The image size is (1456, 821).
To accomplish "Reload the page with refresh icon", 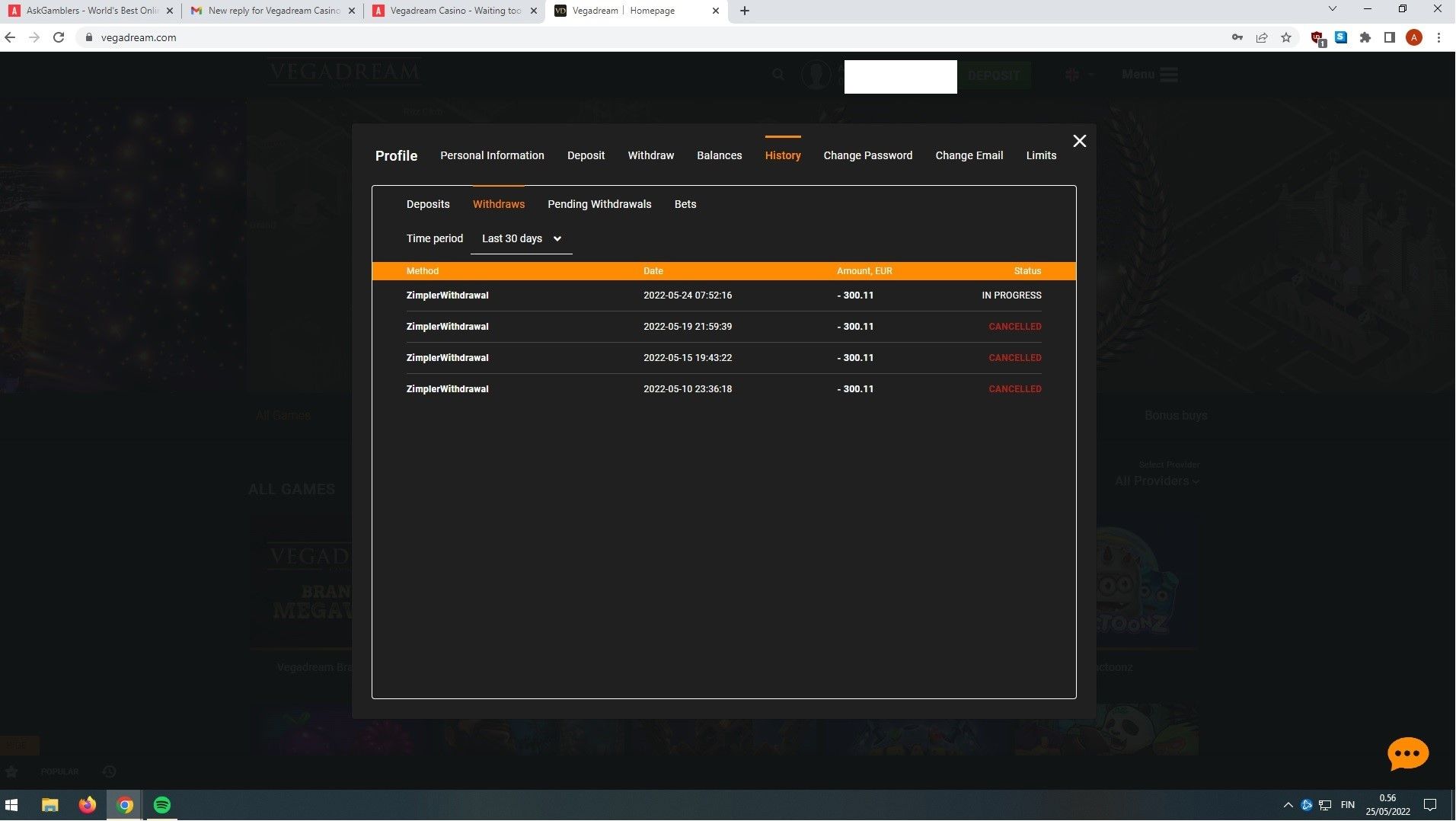I will 59,37.
